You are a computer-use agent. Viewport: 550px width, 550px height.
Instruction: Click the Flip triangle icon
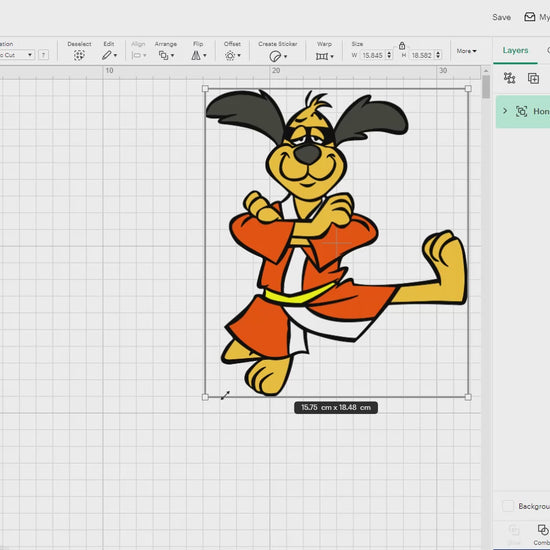pyautogui.click(x=196, y=55)
